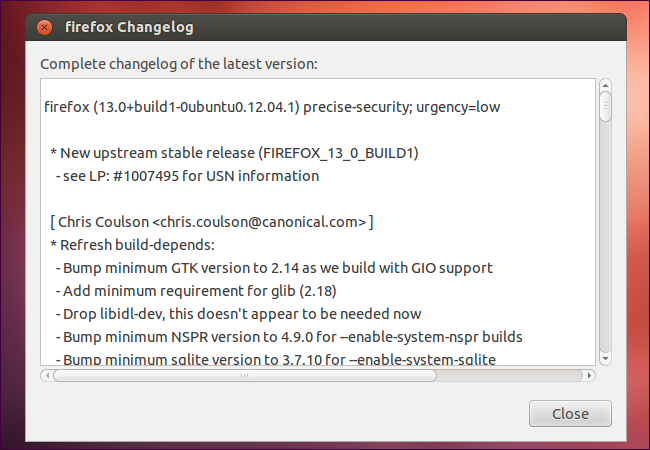Click the horizontal scrollbar right arrow

[x=591, y=375]
